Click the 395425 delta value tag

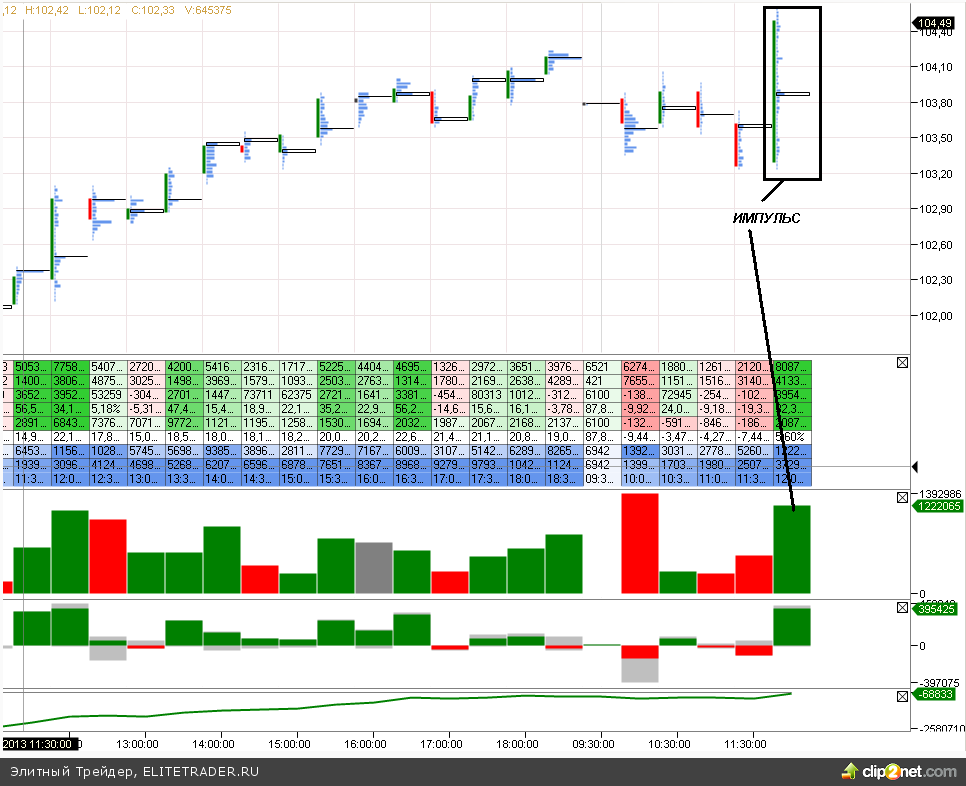[937, 608]
